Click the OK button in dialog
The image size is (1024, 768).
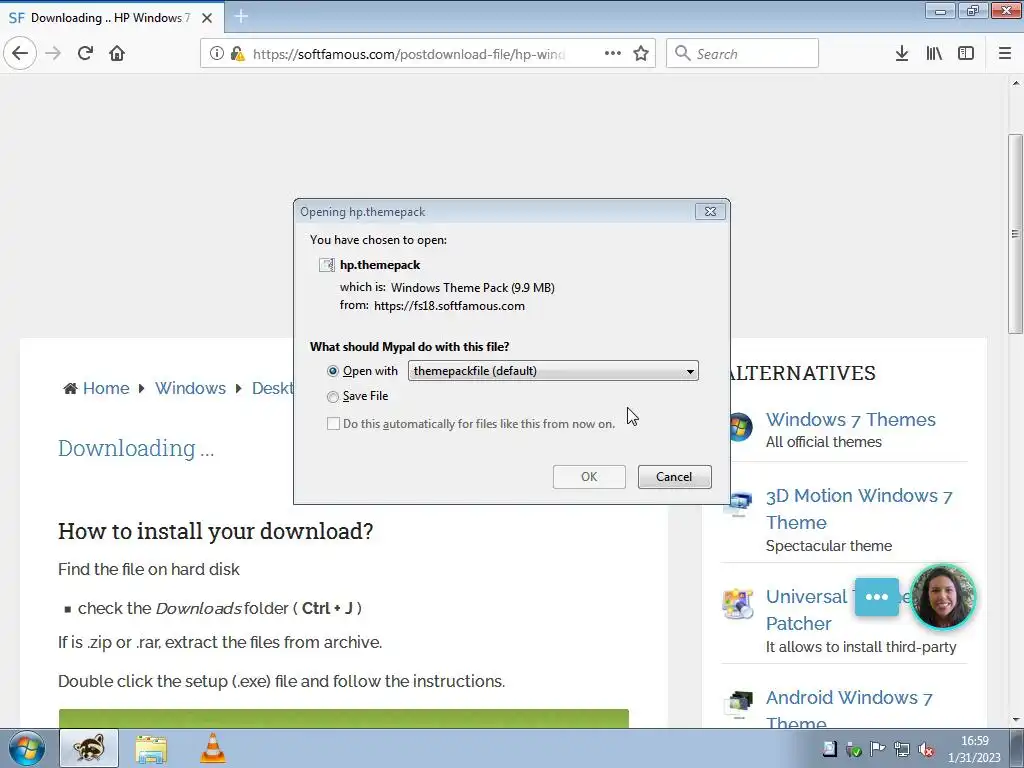(x=589, y=477)
